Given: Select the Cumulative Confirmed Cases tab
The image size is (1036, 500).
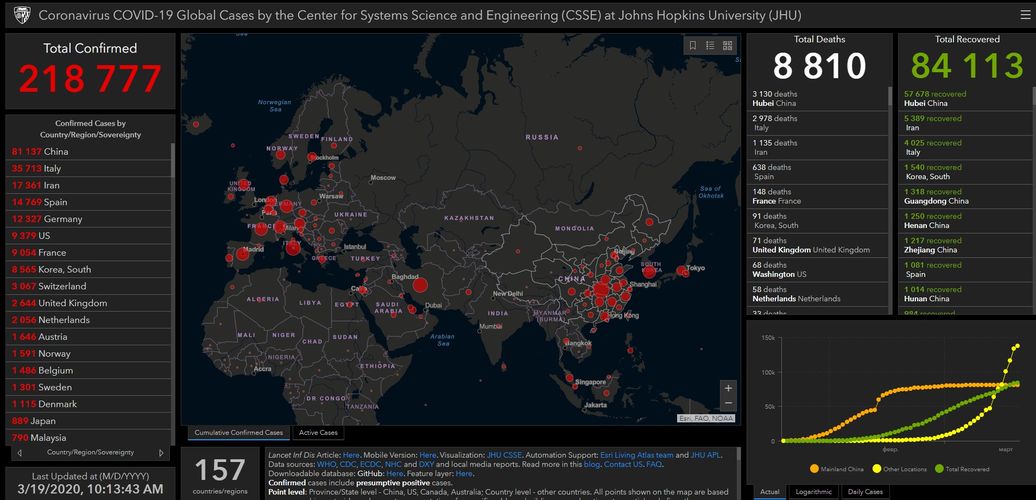Looking at the screenshot, I should click(x=238, y=433).
